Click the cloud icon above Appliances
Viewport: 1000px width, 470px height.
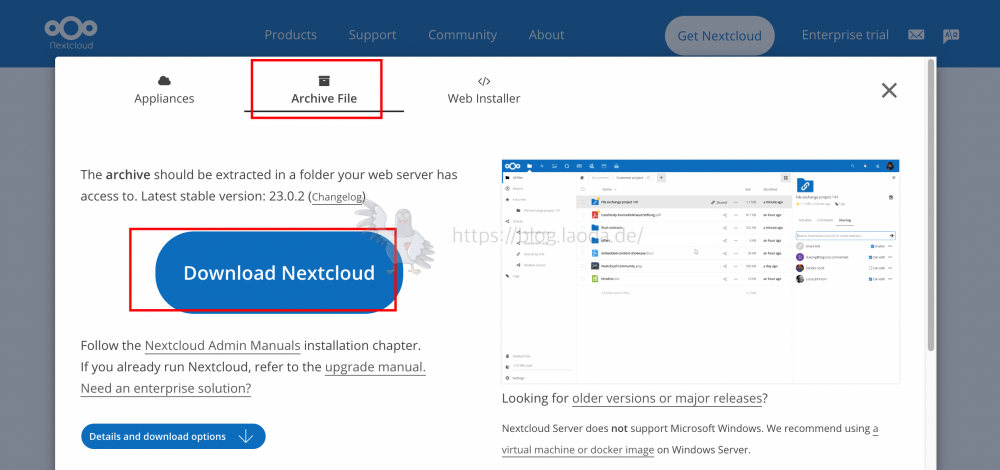165,80
